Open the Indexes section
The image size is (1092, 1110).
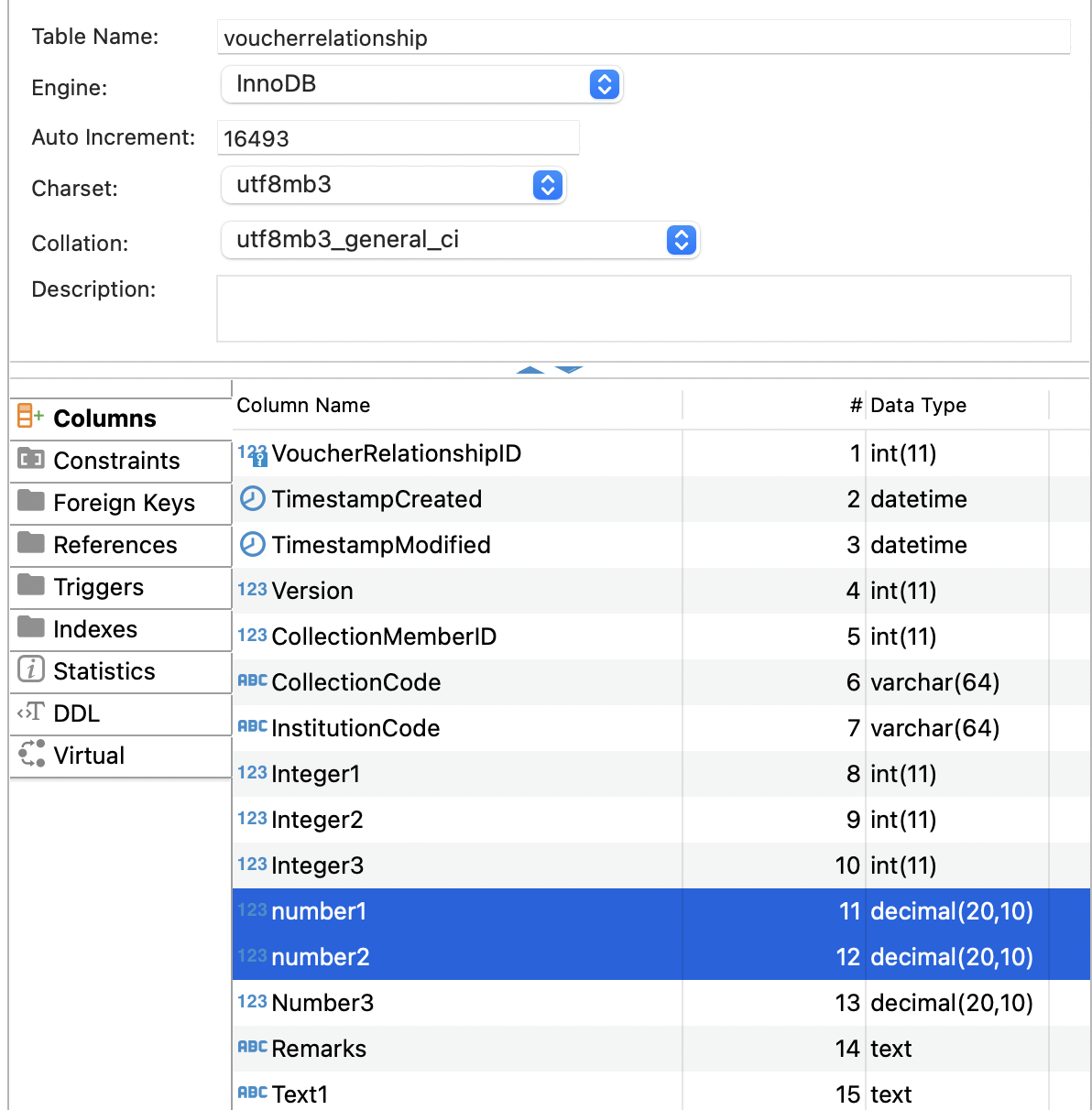click(96, 629)
